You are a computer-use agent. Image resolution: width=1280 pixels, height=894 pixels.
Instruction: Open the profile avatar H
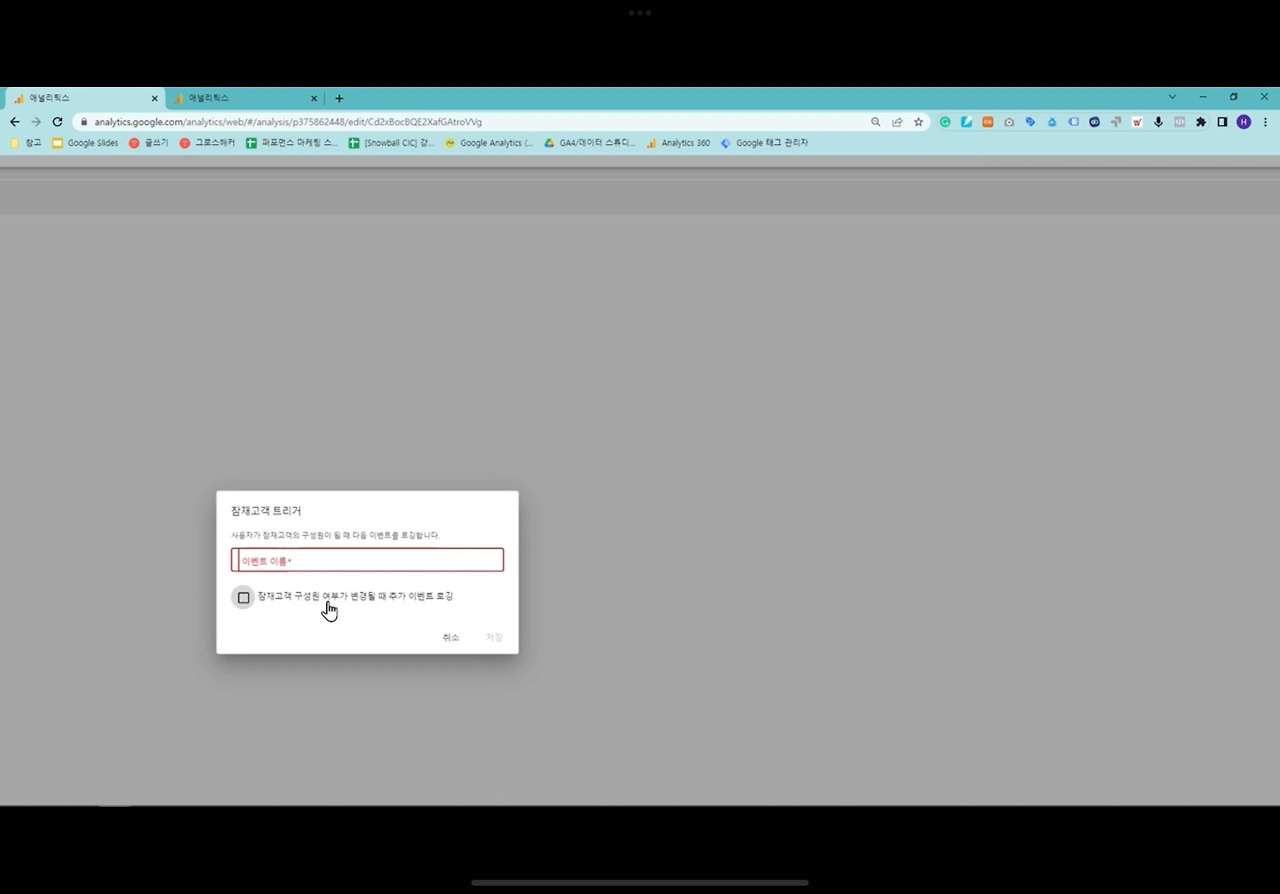1243,122
